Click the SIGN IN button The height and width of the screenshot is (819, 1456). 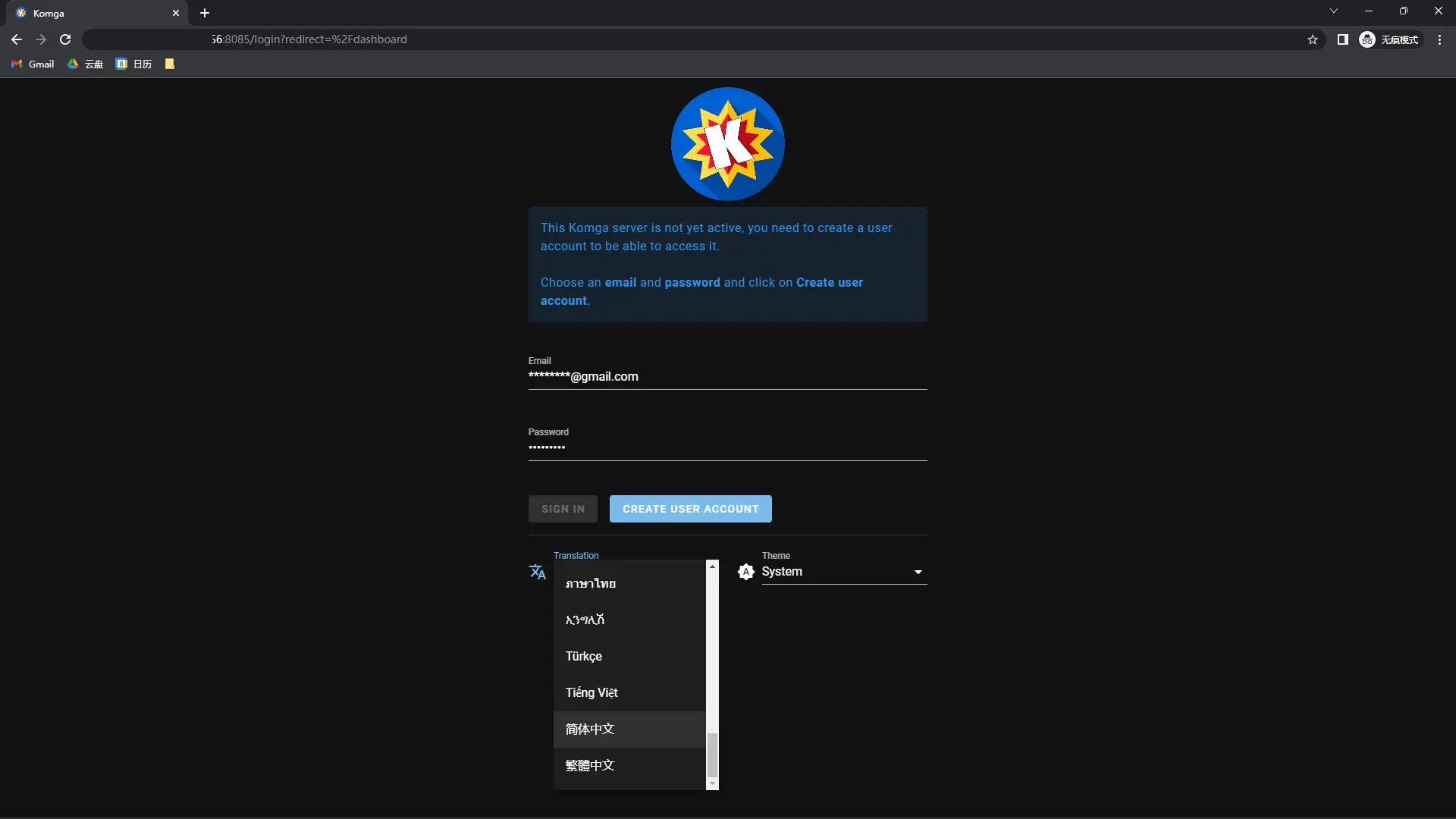pyautogui.click(x=563, y=509)
